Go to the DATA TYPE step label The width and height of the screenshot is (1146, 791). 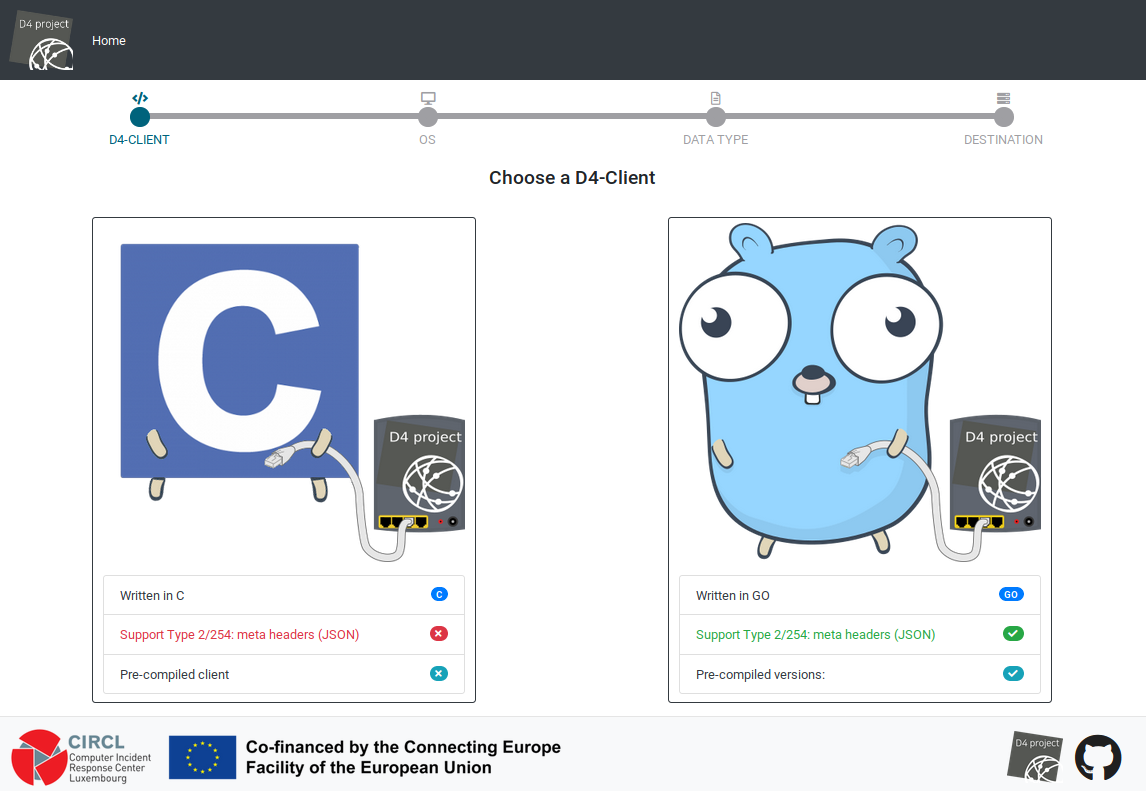(716, 140)
